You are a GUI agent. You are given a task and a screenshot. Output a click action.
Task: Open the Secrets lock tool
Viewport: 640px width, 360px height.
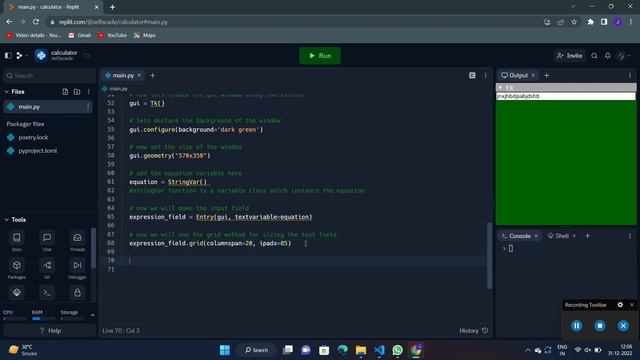[77, 293]
